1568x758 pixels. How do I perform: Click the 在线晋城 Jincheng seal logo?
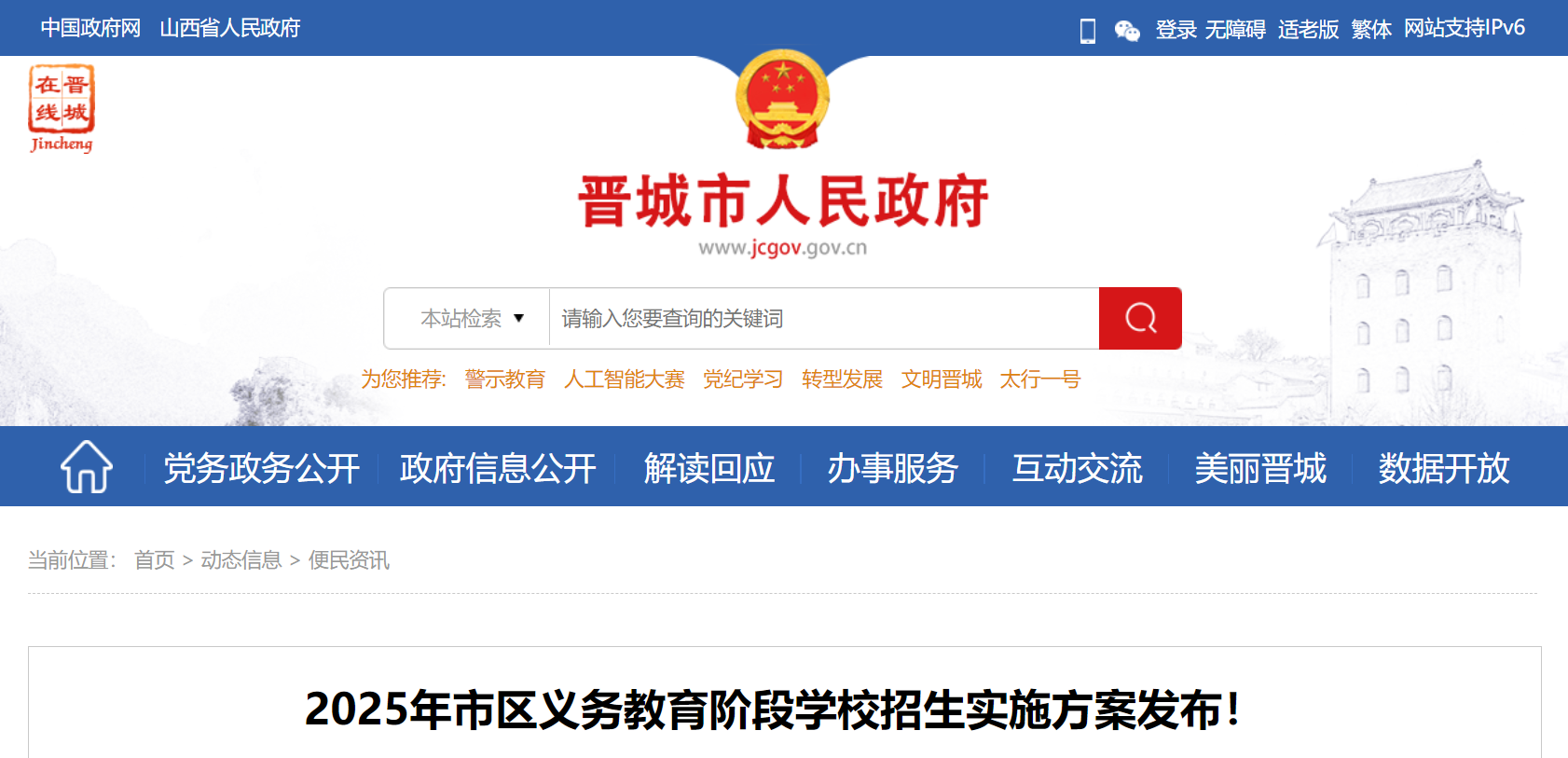62,108
